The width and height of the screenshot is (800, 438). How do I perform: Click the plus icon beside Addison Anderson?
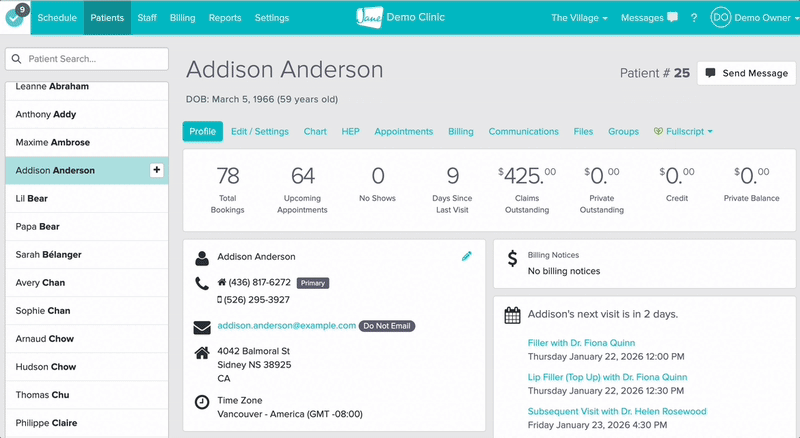[x=156, y=171]
